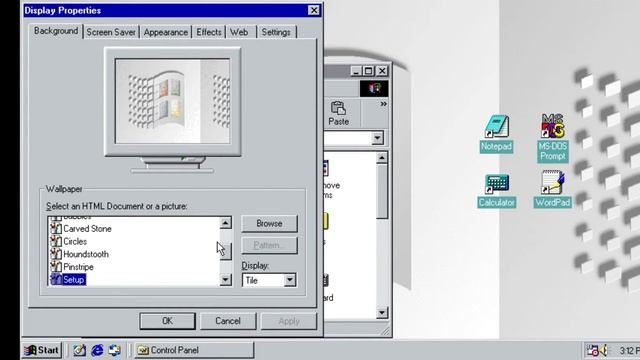Viewport: 640px width, 360px height.
Task: Click Control Panel scroll down arrow
Action: pos(382,313)
